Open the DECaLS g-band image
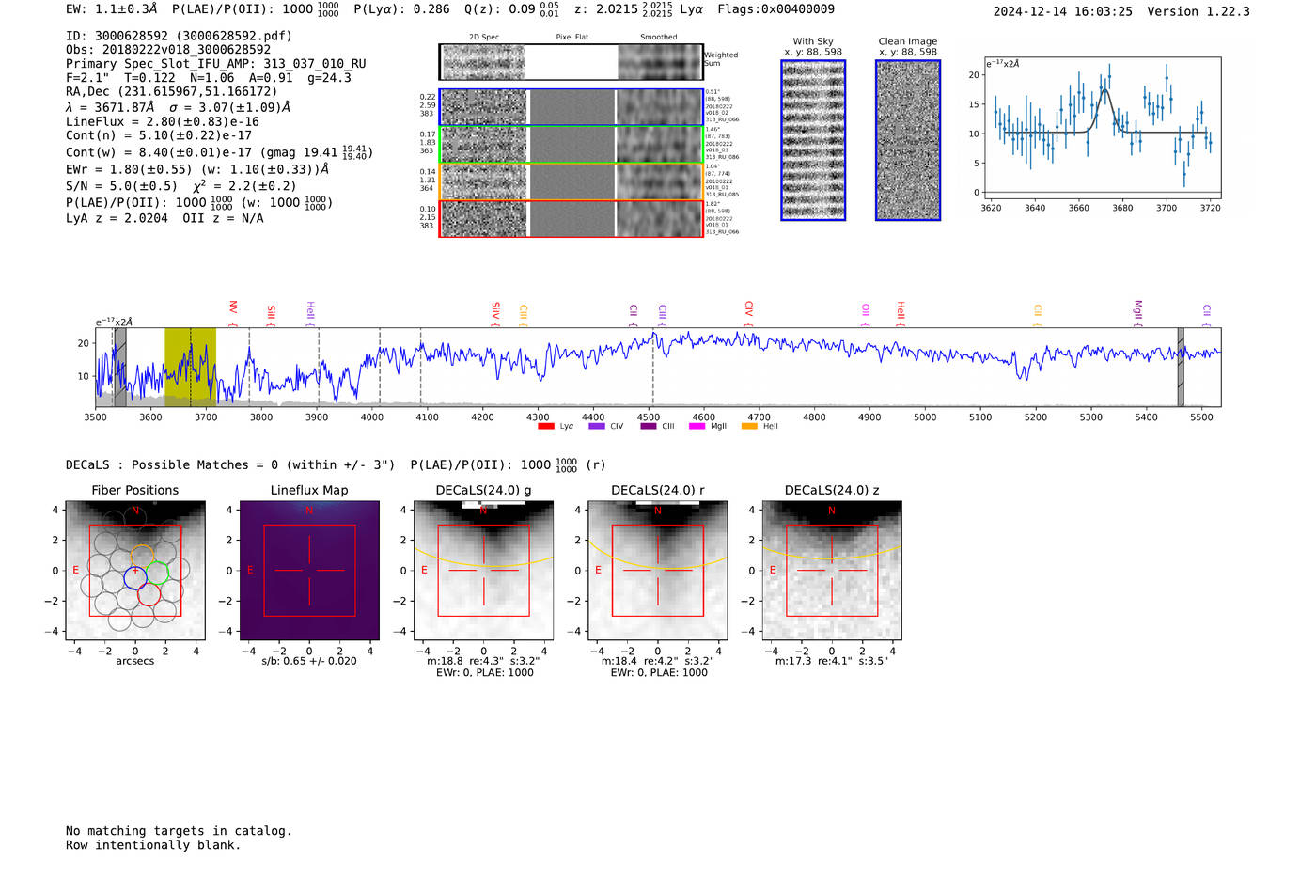The height and width of the screenshot is (896, 1316). tap(484, 570)
